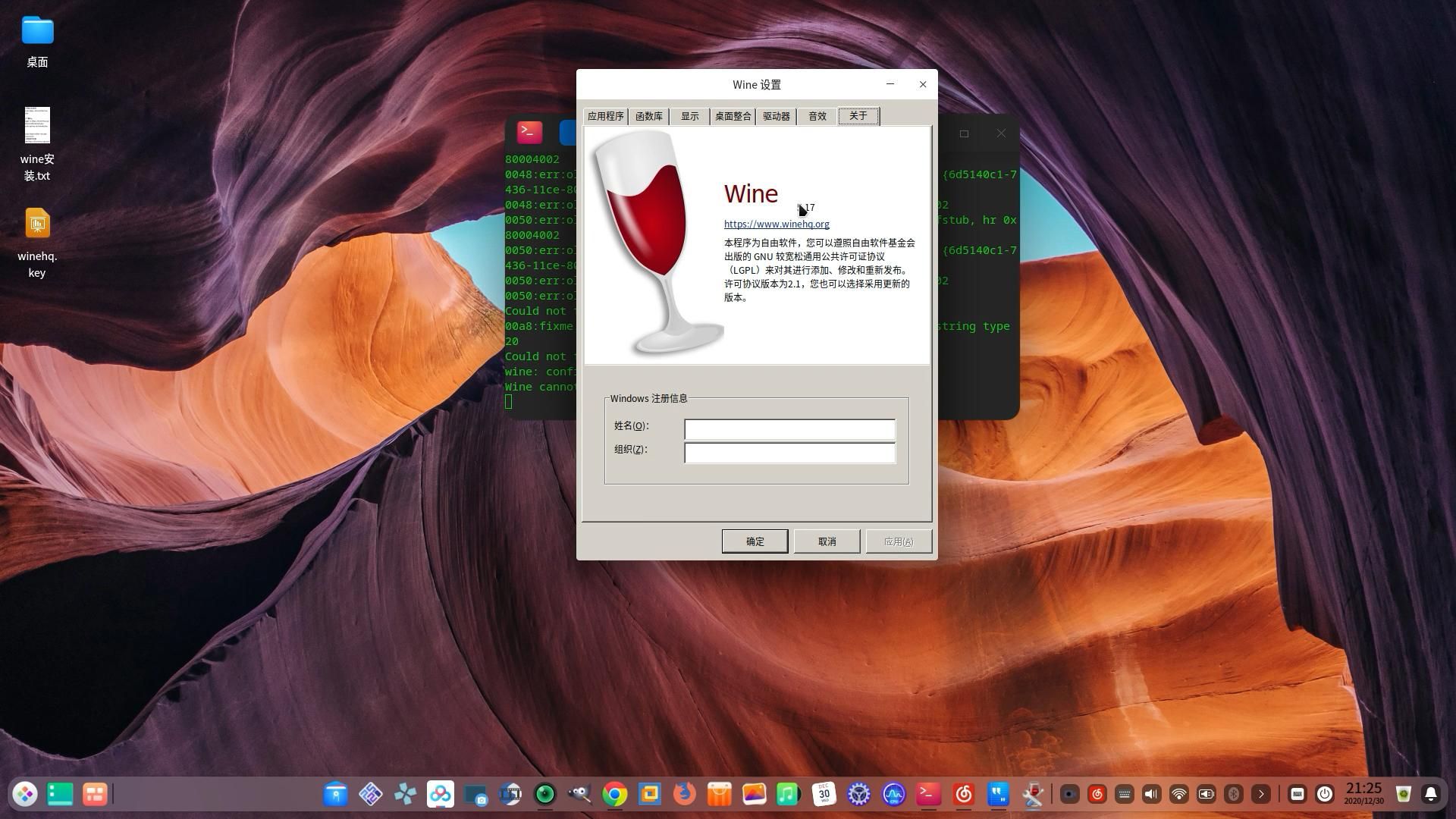
Task: Open Google Chrome from the dock
Action: coord(614,794)
